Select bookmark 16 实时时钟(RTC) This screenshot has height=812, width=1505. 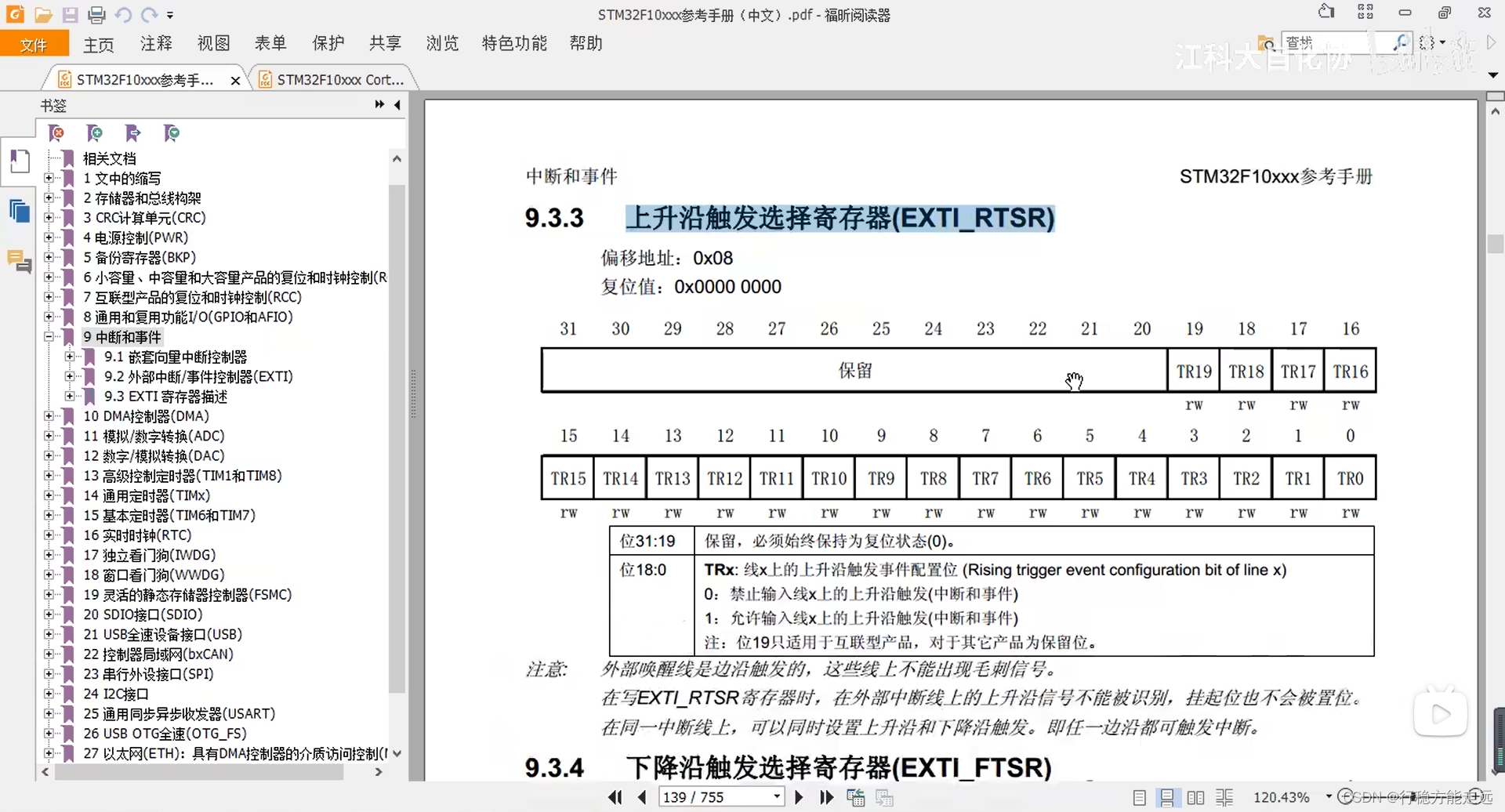pyautogui.click(x=138, y=535)
